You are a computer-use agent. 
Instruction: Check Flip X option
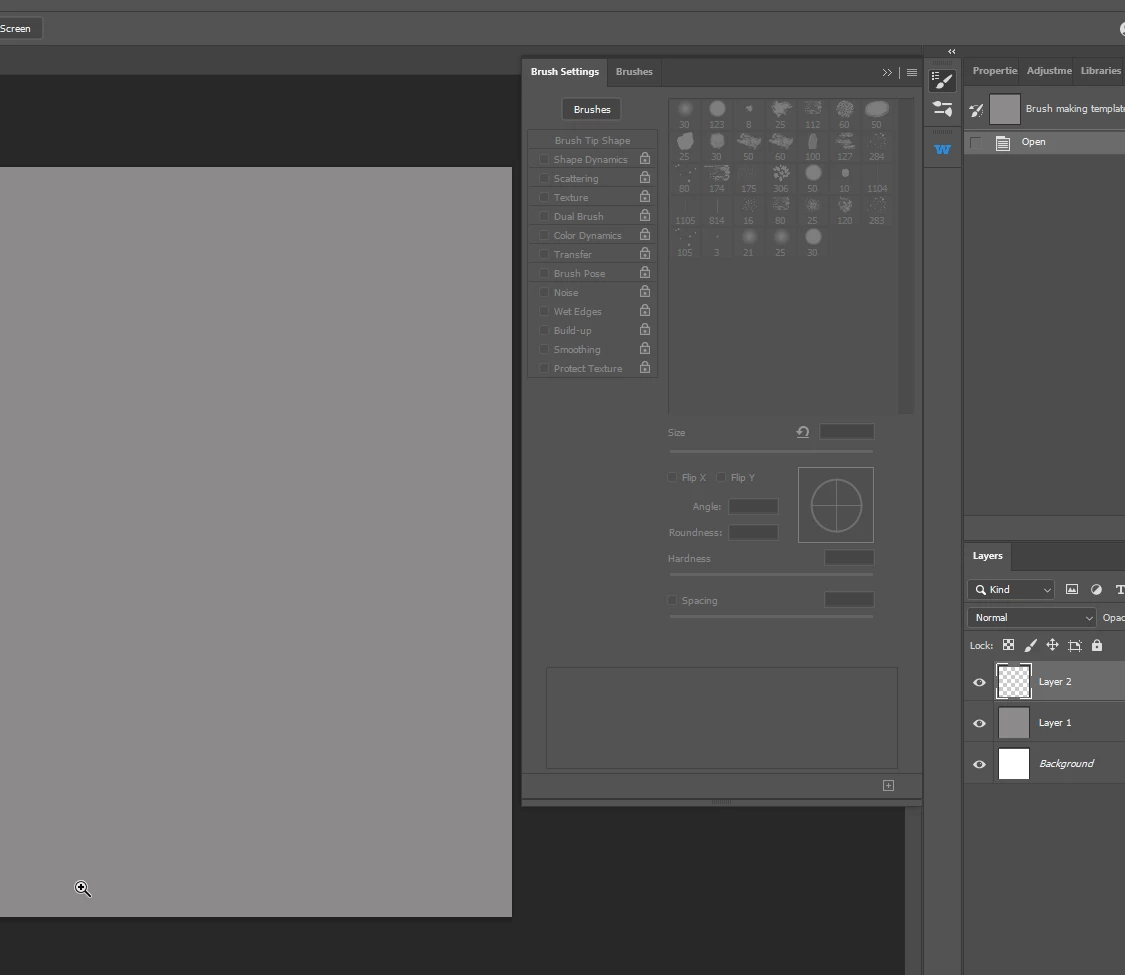pos(672,477)
